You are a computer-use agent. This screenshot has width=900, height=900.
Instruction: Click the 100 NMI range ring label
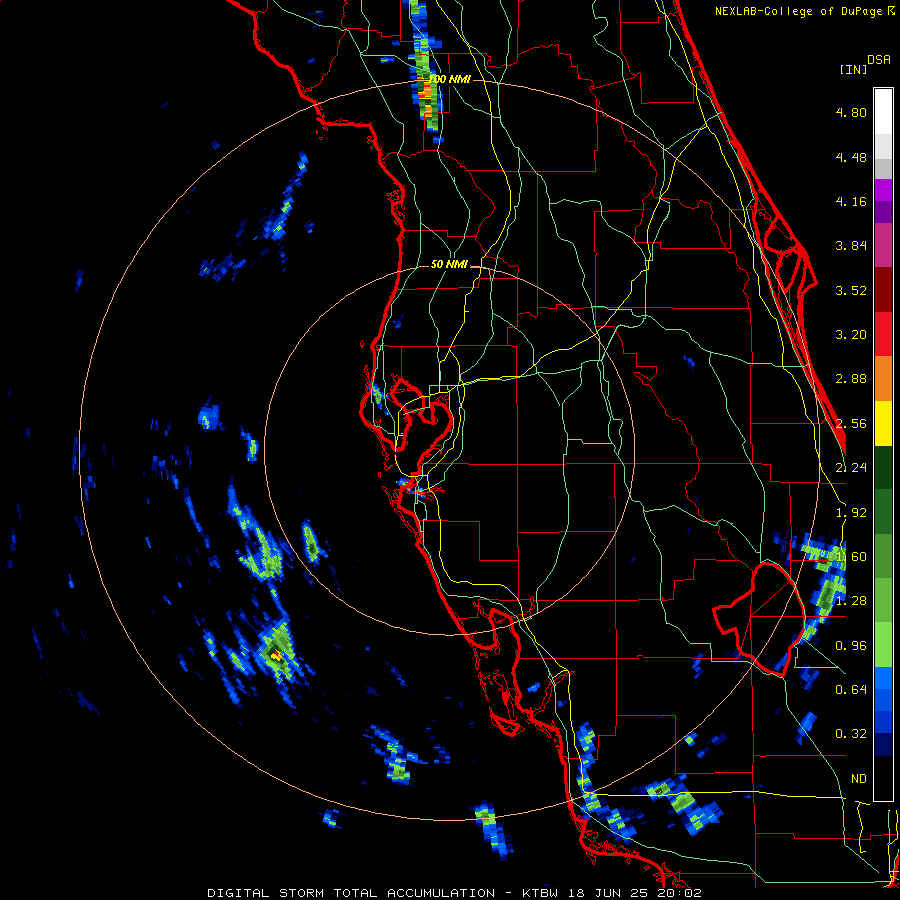450,79
